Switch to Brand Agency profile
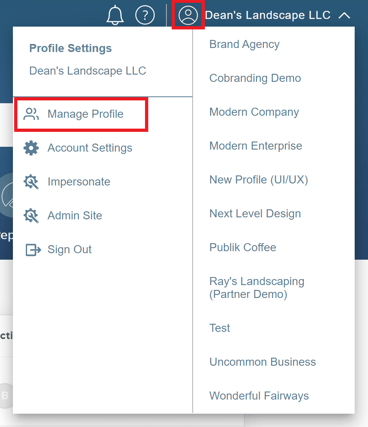The height and width of the screenshot is (427, 368). click(x=244, y=44)
